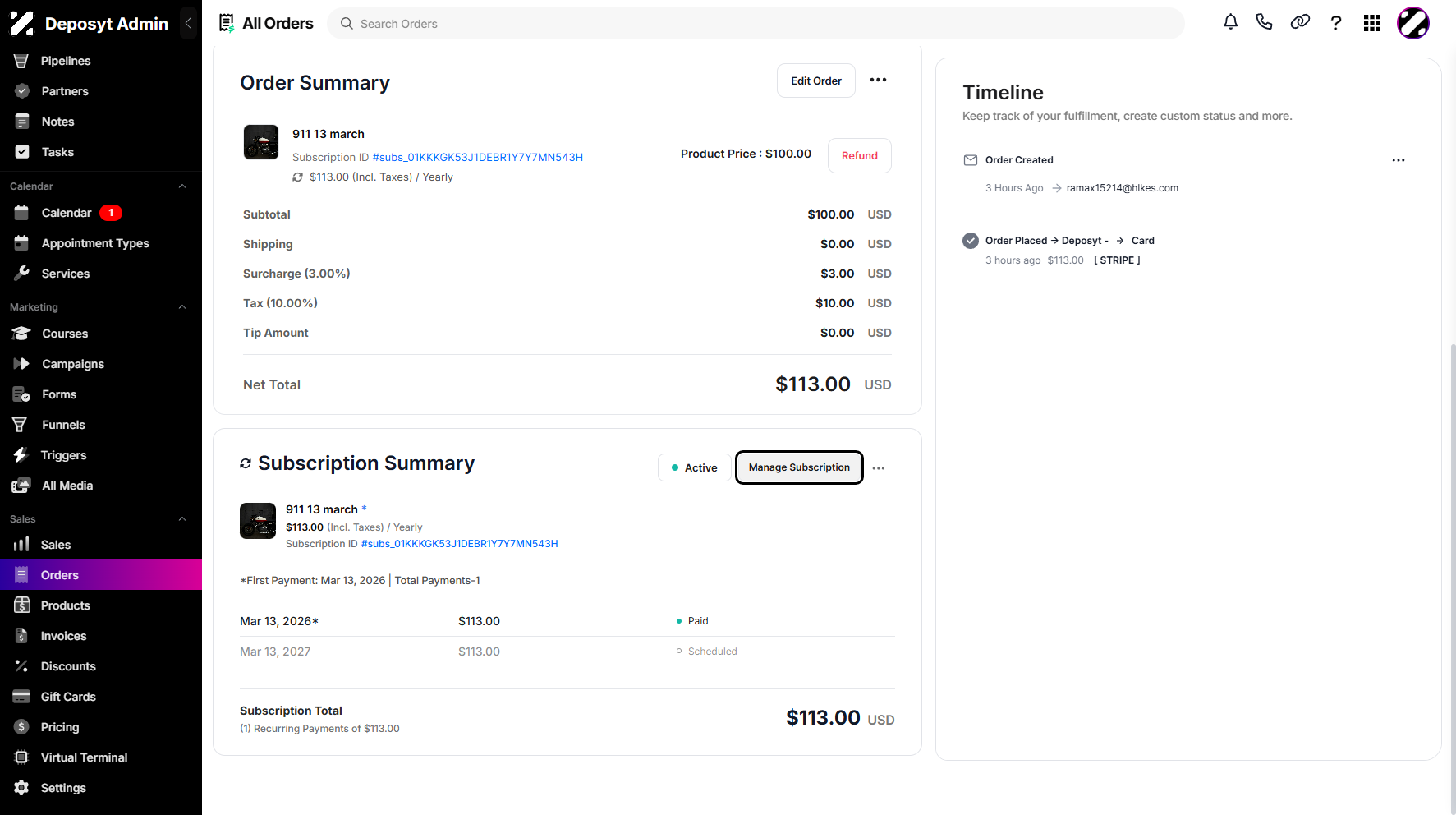The image size is (1456, 815).
Task: Click the Manage Subscription button
Action: [799, 467]
